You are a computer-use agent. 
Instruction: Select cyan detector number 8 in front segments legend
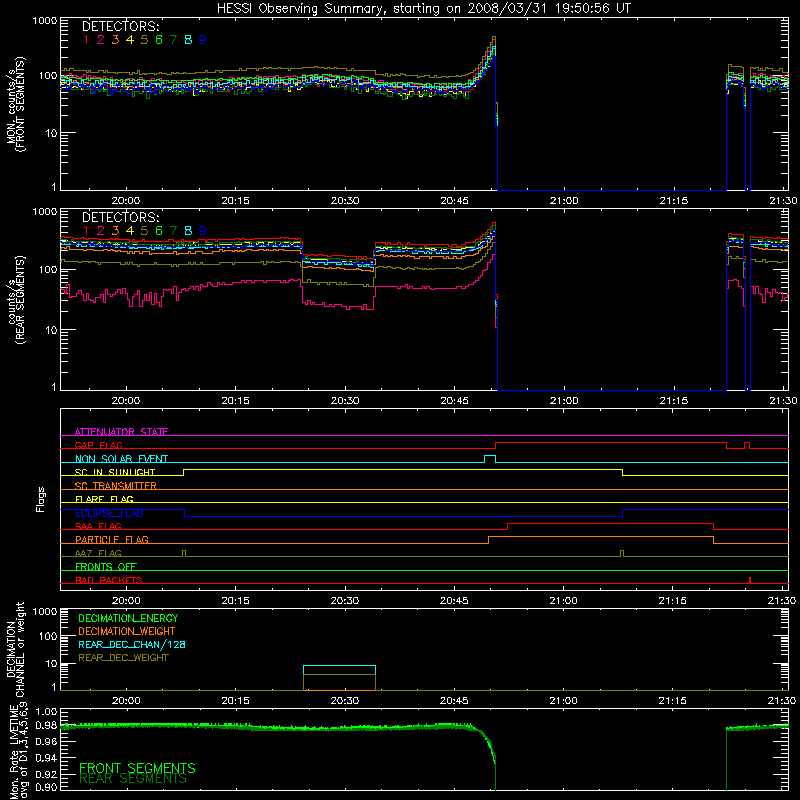(x=188, y=40)
